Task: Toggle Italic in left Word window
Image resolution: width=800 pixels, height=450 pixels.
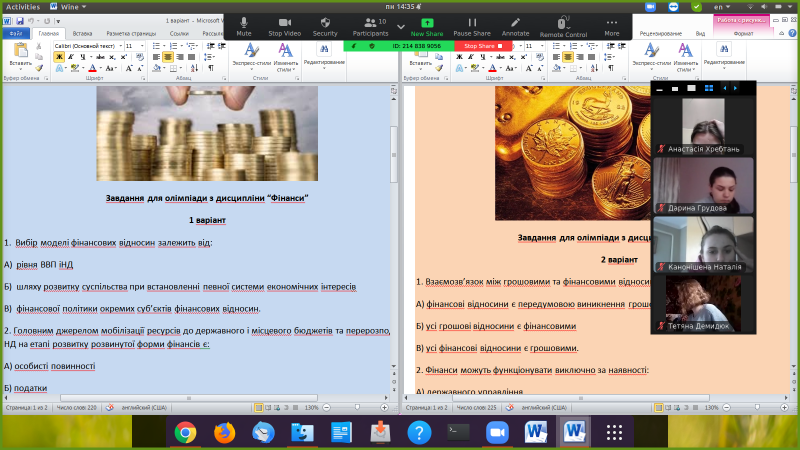Action: point(71,57)
